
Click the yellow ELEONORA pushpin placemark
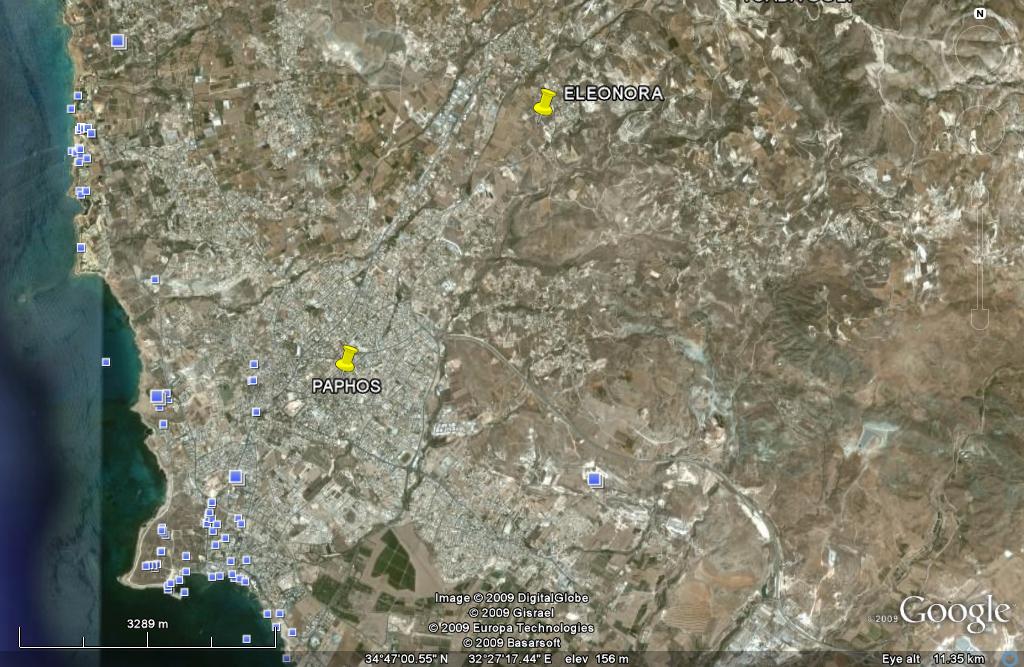tap(545, 103)
